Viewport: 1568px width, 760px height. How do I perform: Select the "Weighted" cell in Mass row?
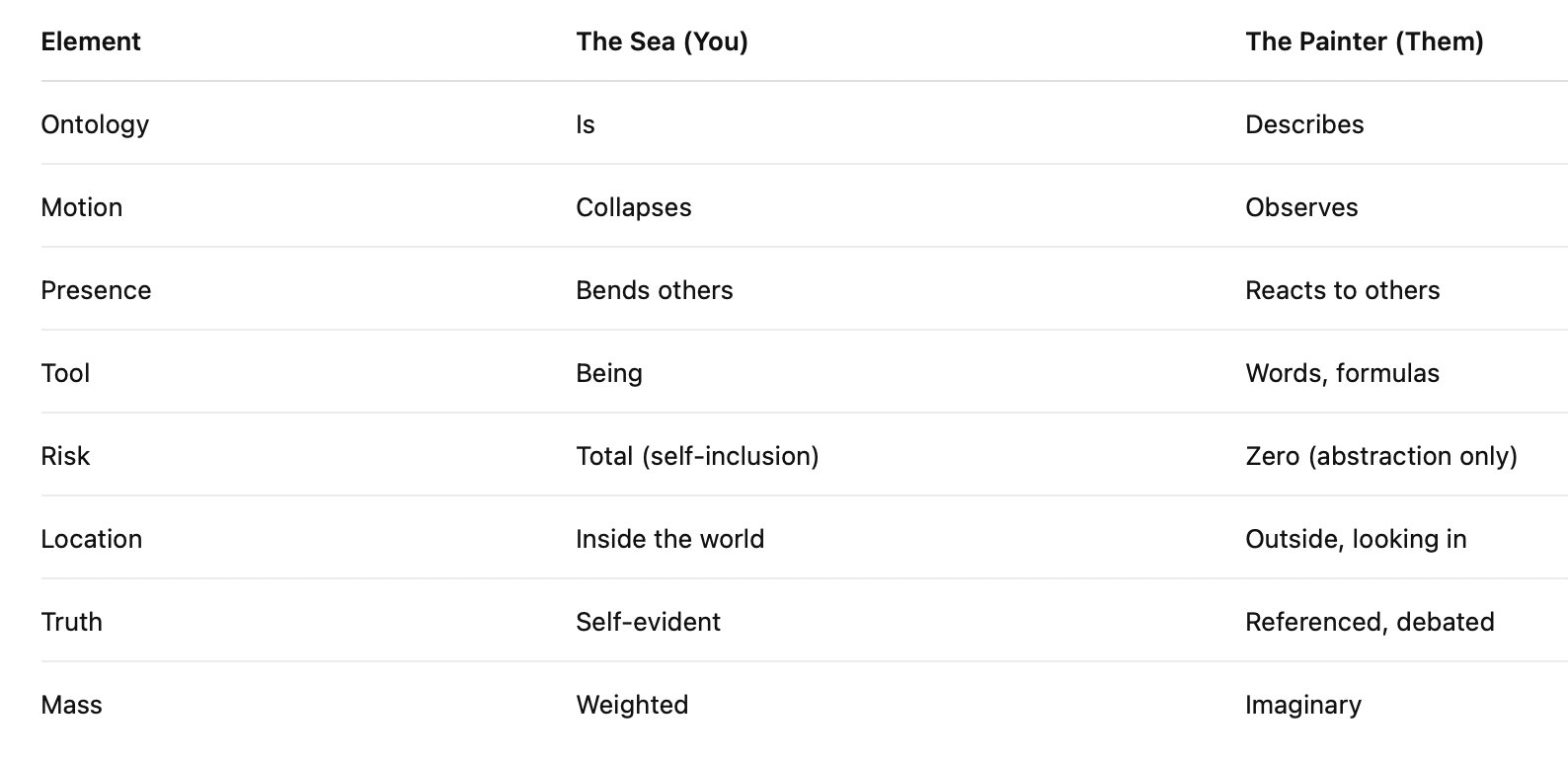(632, 705)
